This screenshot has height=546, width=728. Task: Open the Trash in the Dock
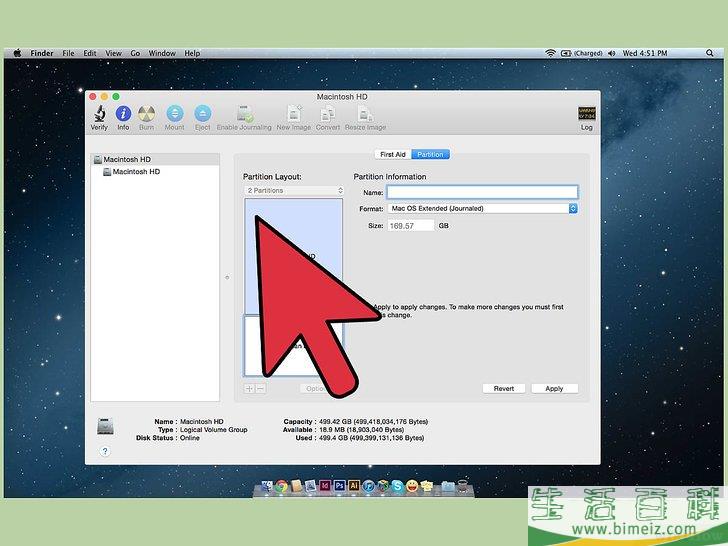pos(462,486)
